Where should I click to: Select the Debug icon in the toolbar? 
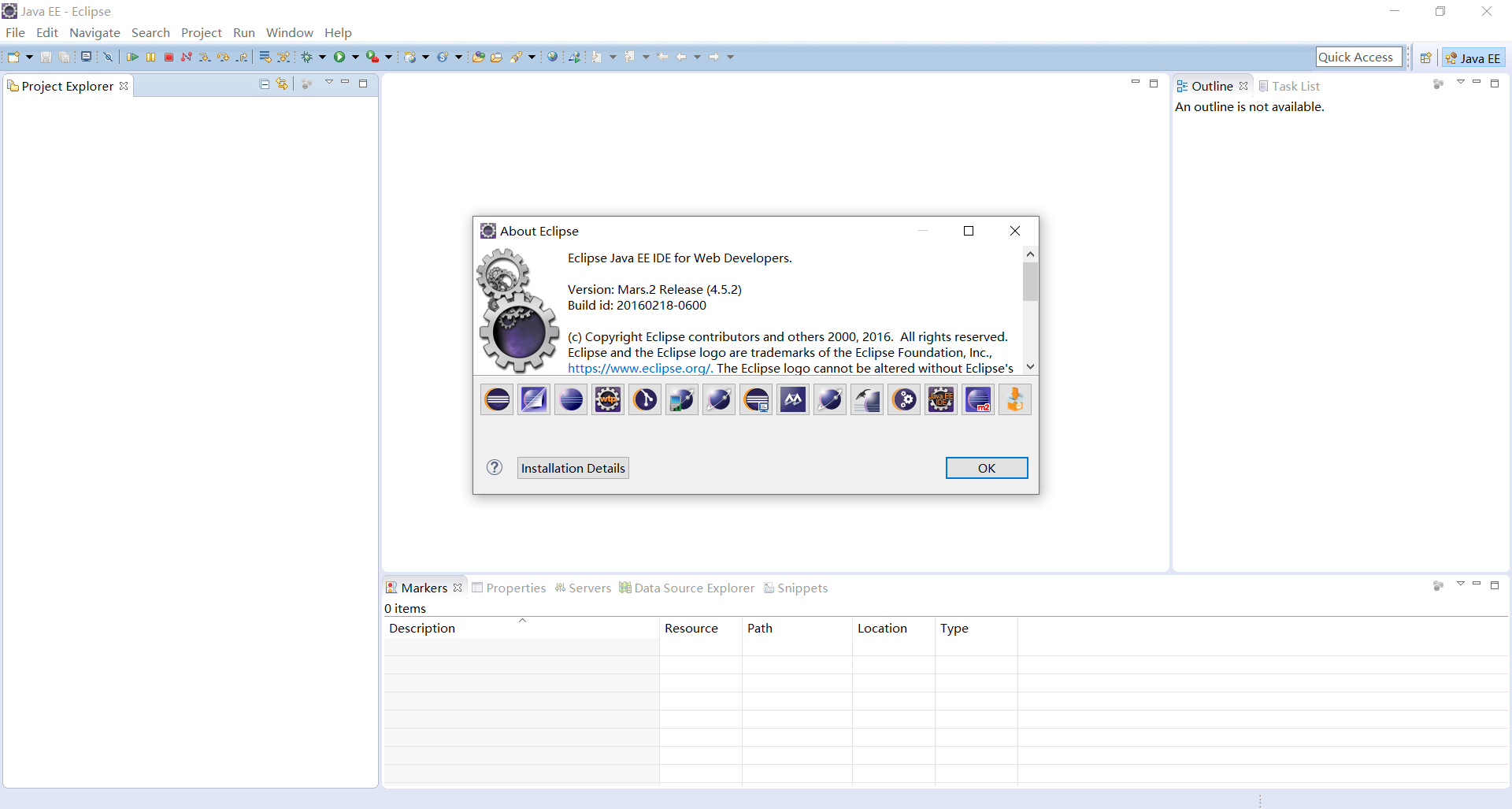coord(308,57)
